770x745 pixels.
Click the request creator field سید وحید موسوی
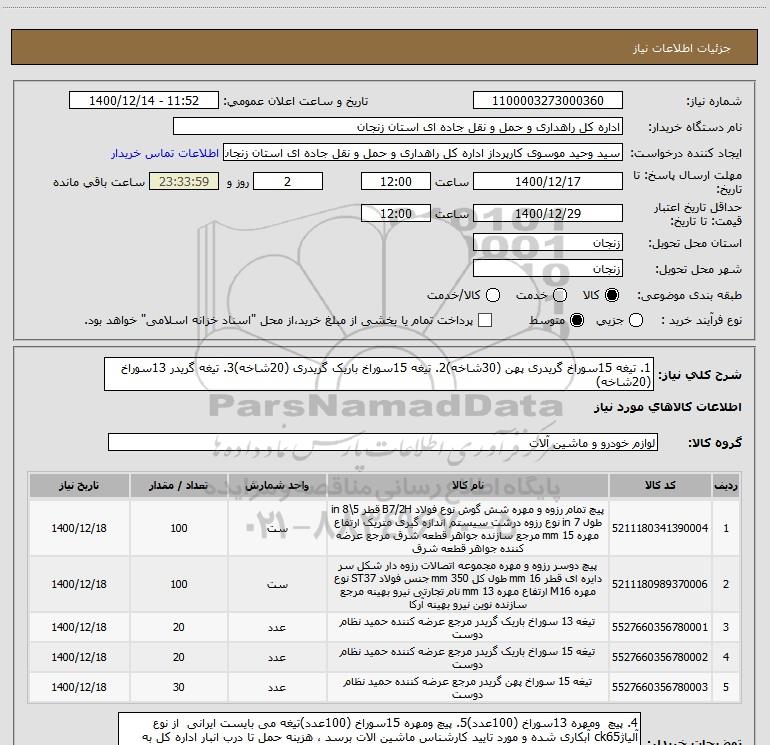(x=423, y=153)
